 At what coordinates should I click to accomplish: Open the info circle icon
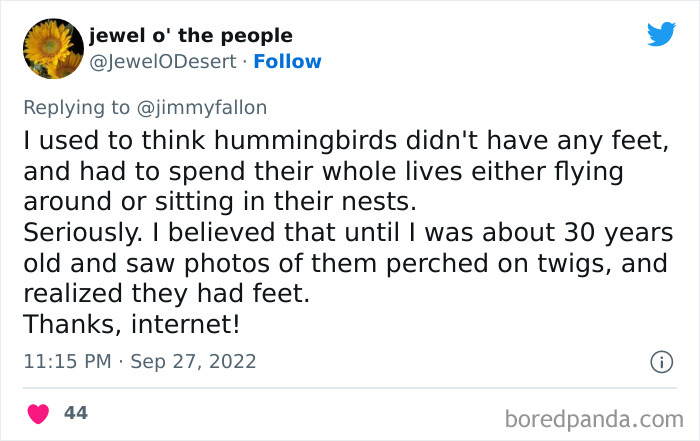(x=661, y=362)
